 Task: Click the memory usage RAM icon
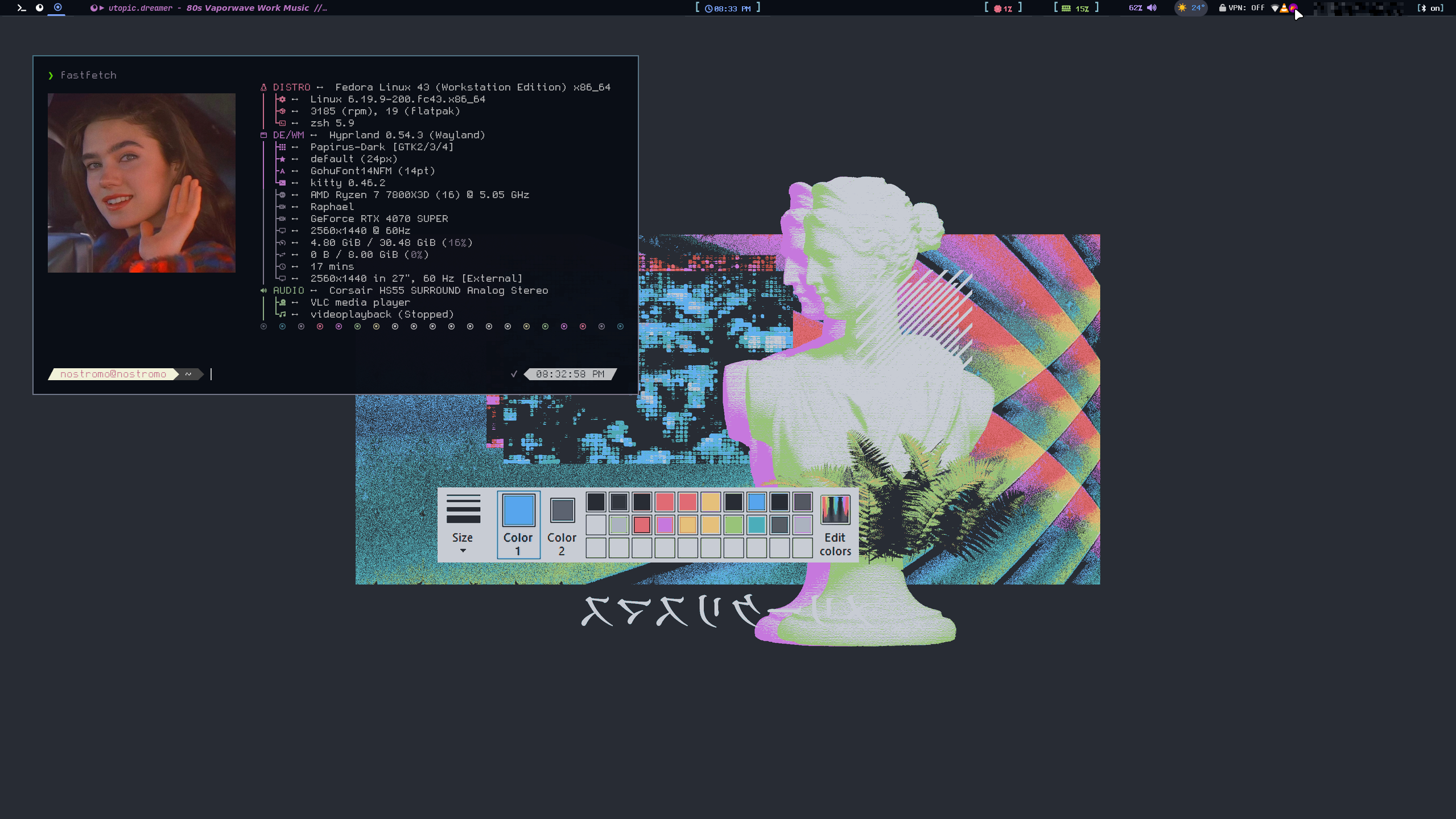pos(1066,8)
